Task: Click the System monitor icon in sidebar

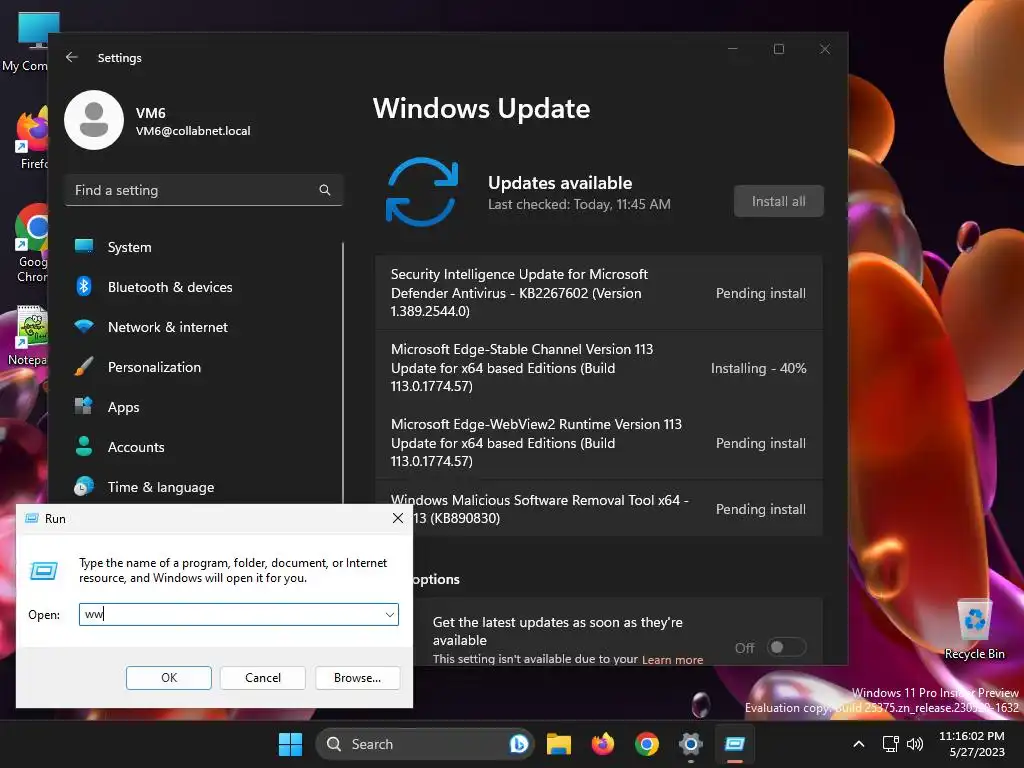Action: point(84,246)
